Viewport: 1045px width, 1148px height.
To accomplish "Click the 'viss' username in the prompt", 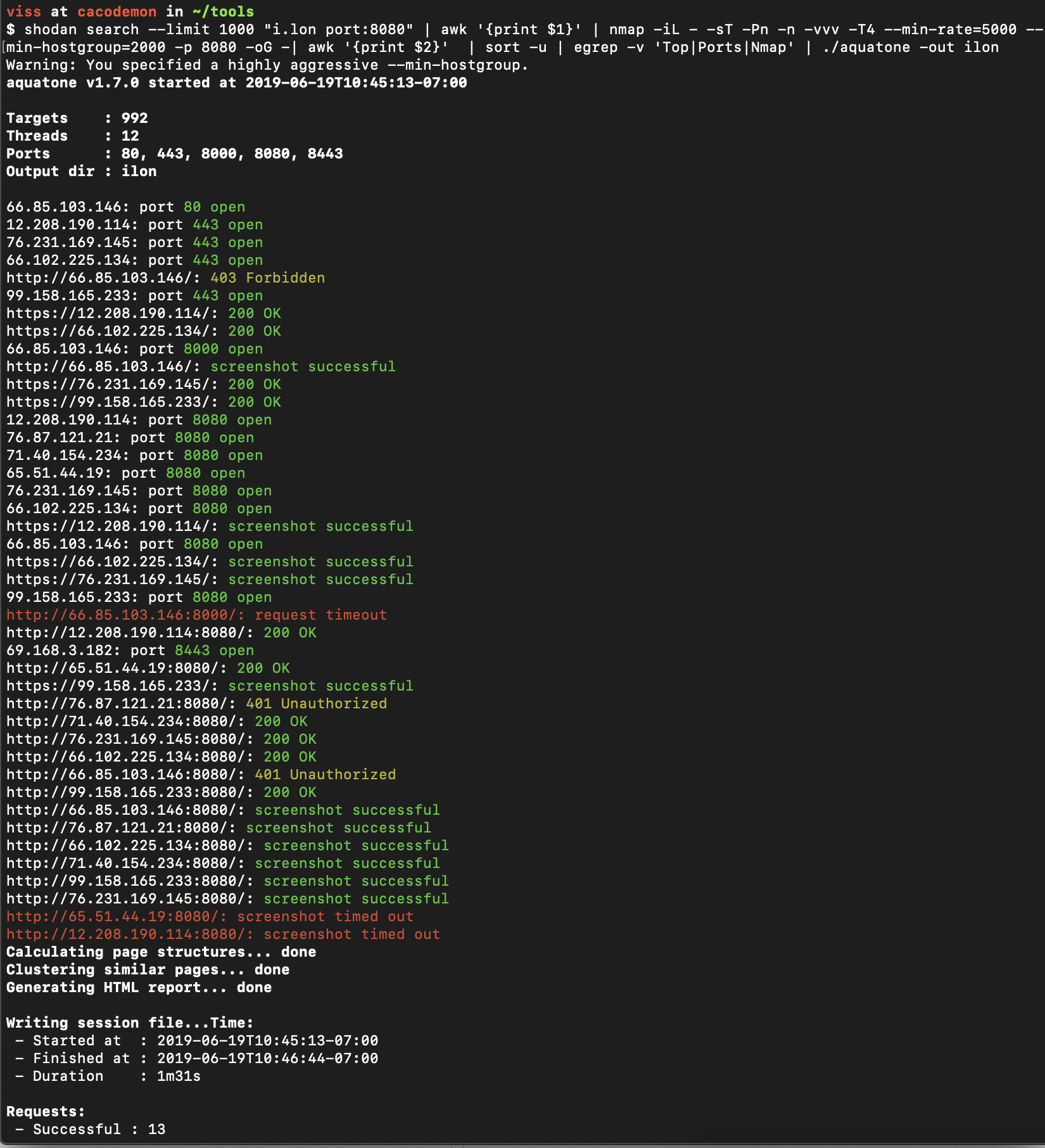I will click(x=23, y=11).
